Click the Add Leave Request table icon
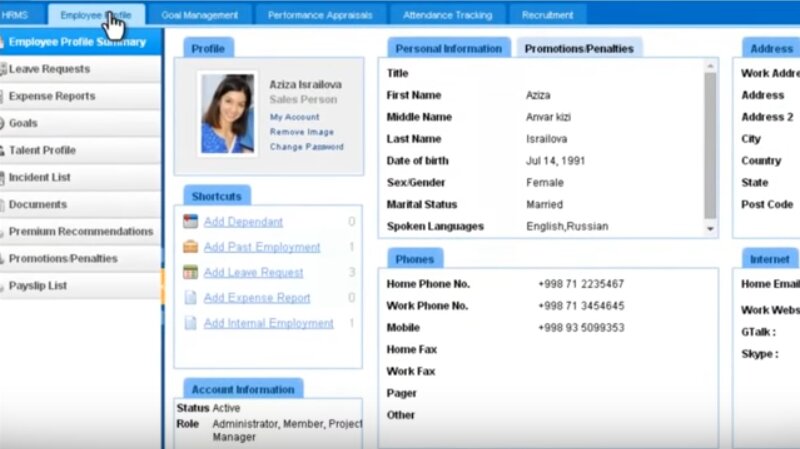The image size is (800, 449). tap(190, 273)
